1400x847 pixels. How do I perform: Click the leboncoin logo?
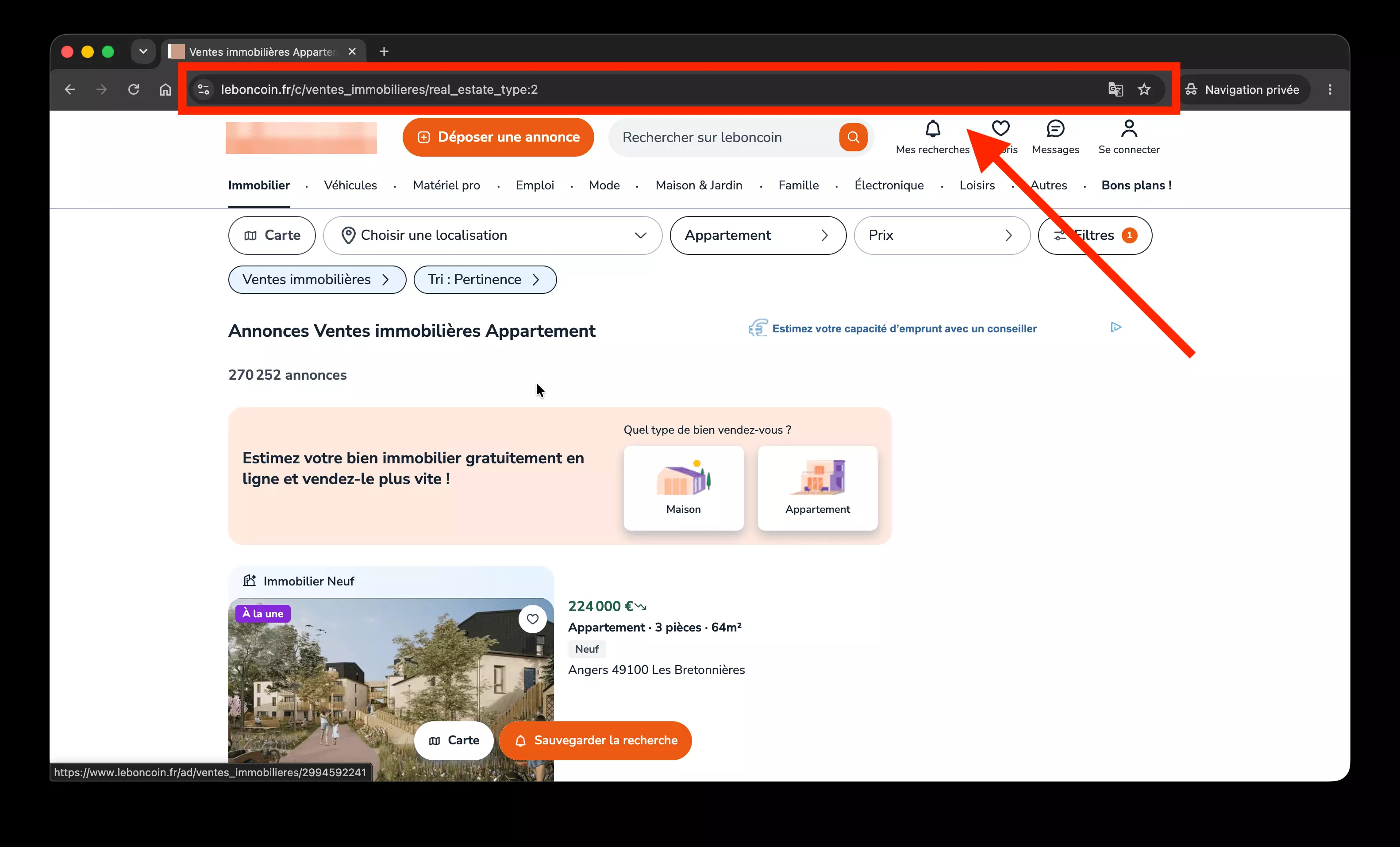[x=301, y=138]
